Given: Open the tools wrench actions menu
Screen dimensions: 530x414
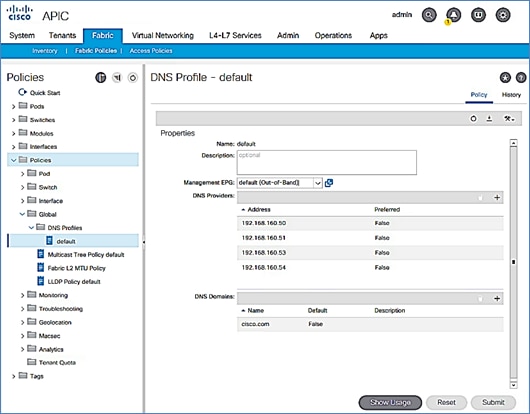Looking at the screenshot, I should pos(509,119).
